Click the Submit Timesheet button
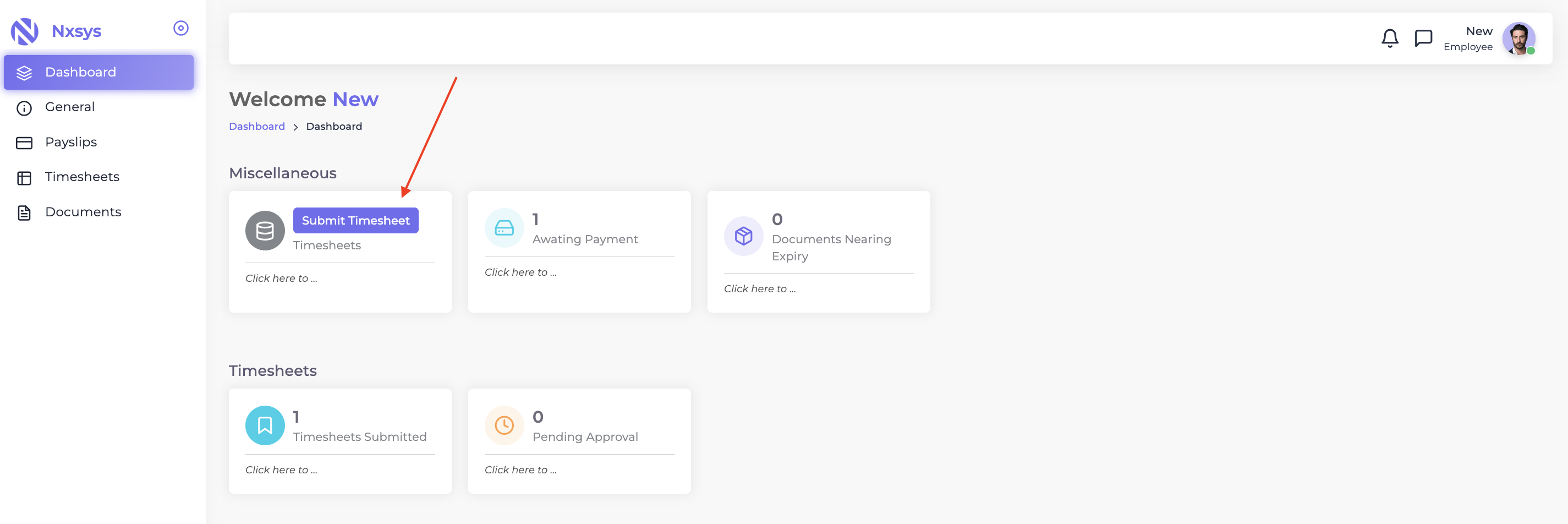Viewport: 1568px width, 524px height. click(x=355, y=221)
